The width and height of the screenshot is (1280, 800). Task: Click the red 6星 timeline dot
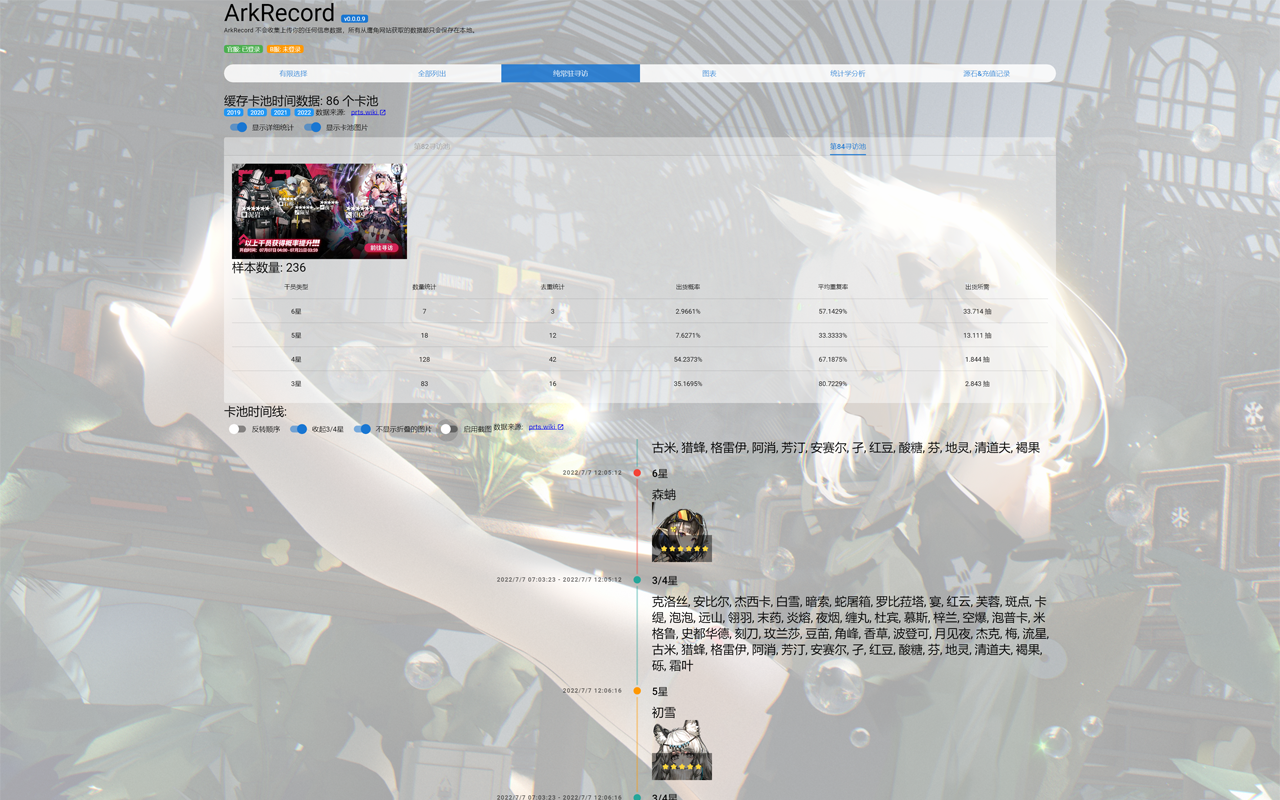[x=637, y=473]
